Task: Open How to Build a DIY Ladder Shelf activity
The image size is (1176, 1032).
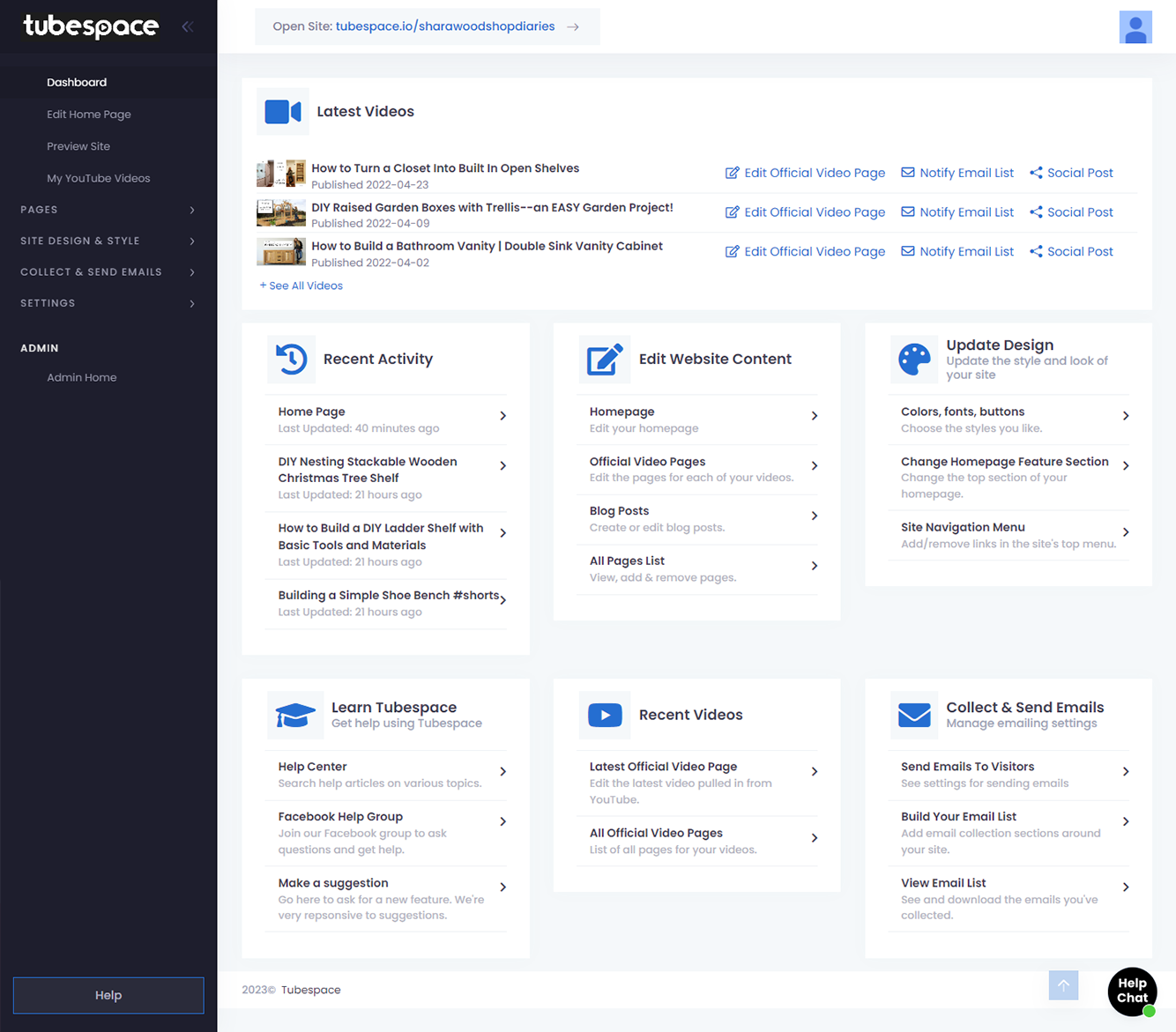Action: tap(386, 546)
